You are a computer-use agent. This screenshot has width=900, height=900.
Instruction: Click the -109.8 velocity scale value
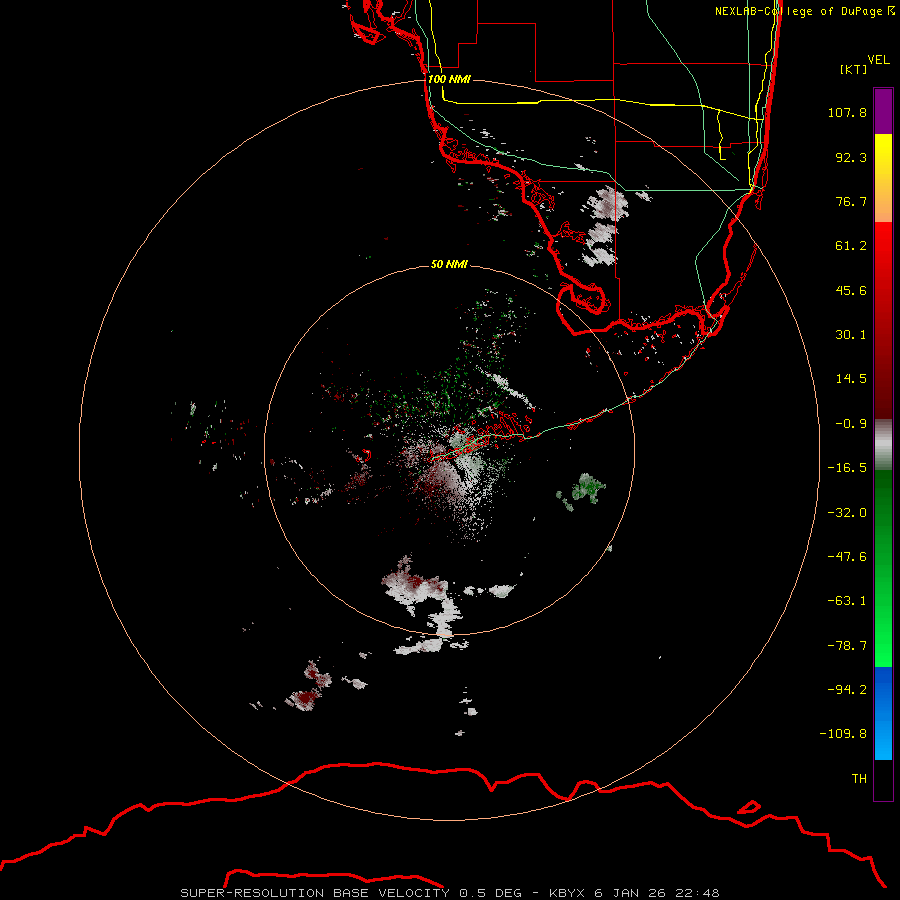[843, 734]
